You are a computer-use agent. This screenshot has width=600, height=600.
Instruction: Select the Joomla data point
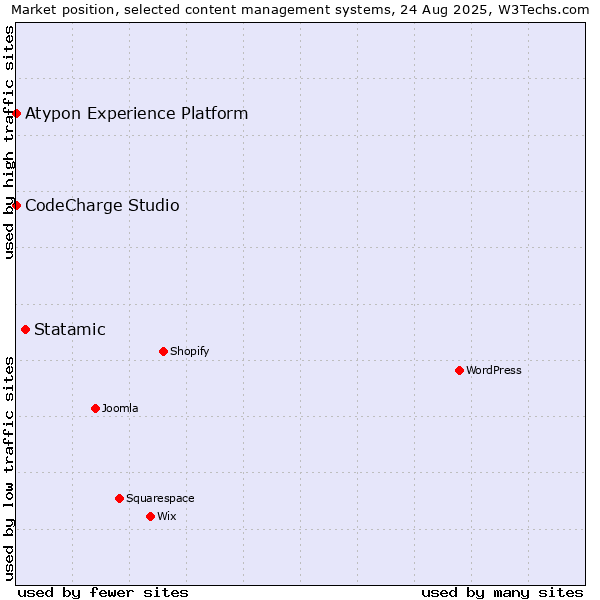(x=96, y=408)
